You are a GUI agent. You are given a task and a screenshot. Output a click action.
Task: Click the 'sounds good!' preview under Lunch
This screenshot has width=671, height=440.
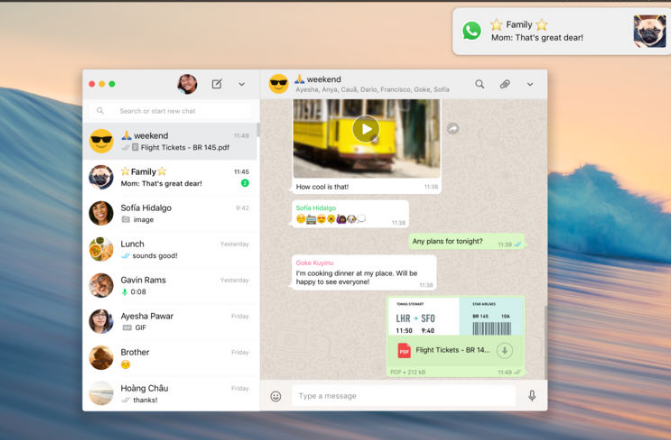(x=154, y=256)
